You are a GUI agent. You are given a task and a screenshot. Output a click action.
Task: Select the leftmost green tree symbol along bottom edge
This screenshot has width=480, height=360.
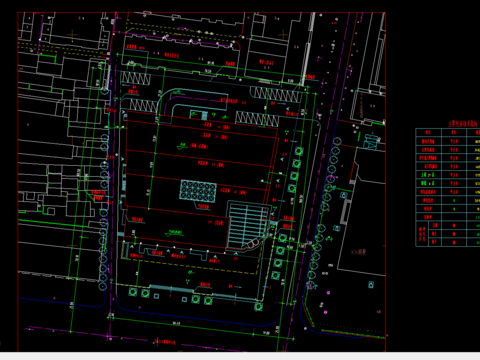point(133,292)
